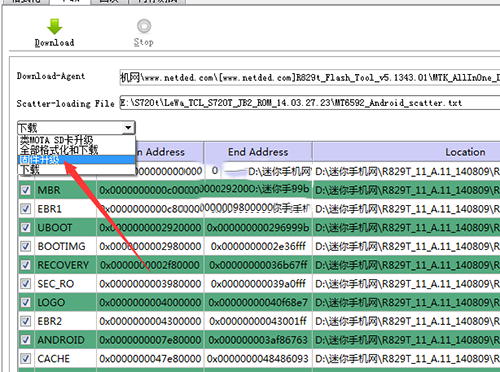This screenshot has height=372, width=500.
Task: Click end address 0x00000000043001ff
Action: [258, 321]
